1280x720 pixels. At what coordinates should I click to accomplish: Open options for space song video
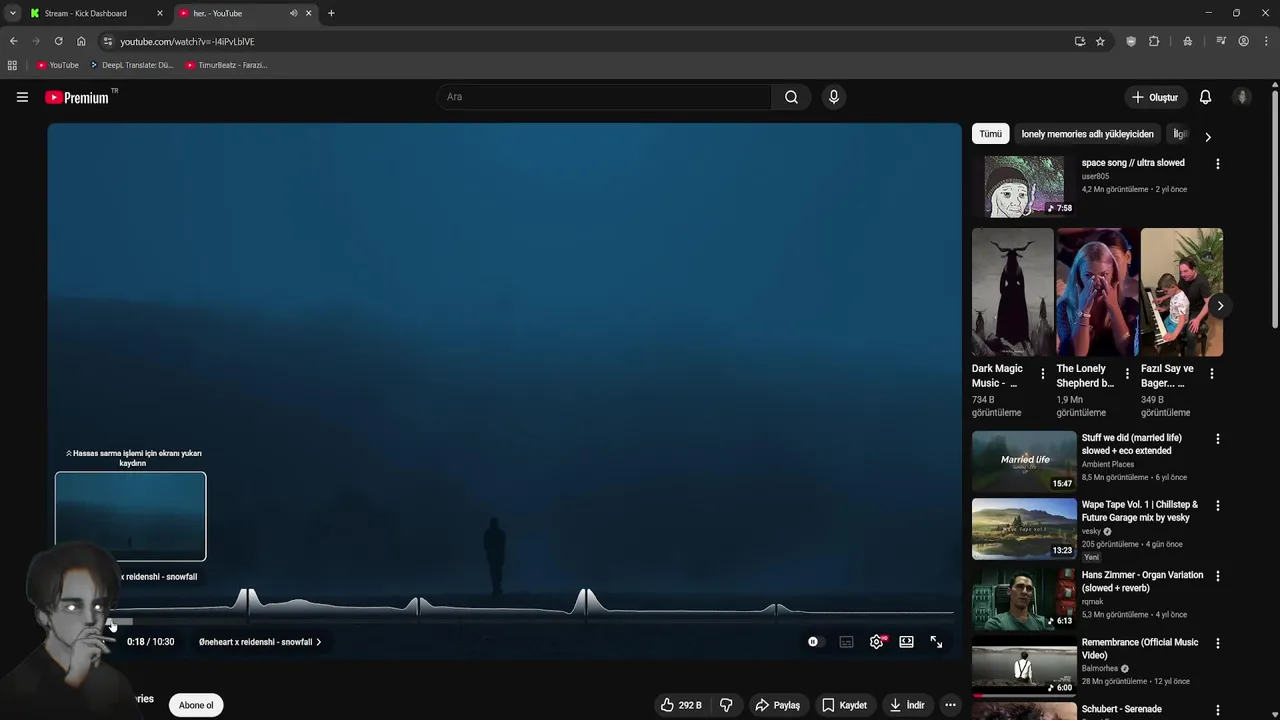[1217, 164]
